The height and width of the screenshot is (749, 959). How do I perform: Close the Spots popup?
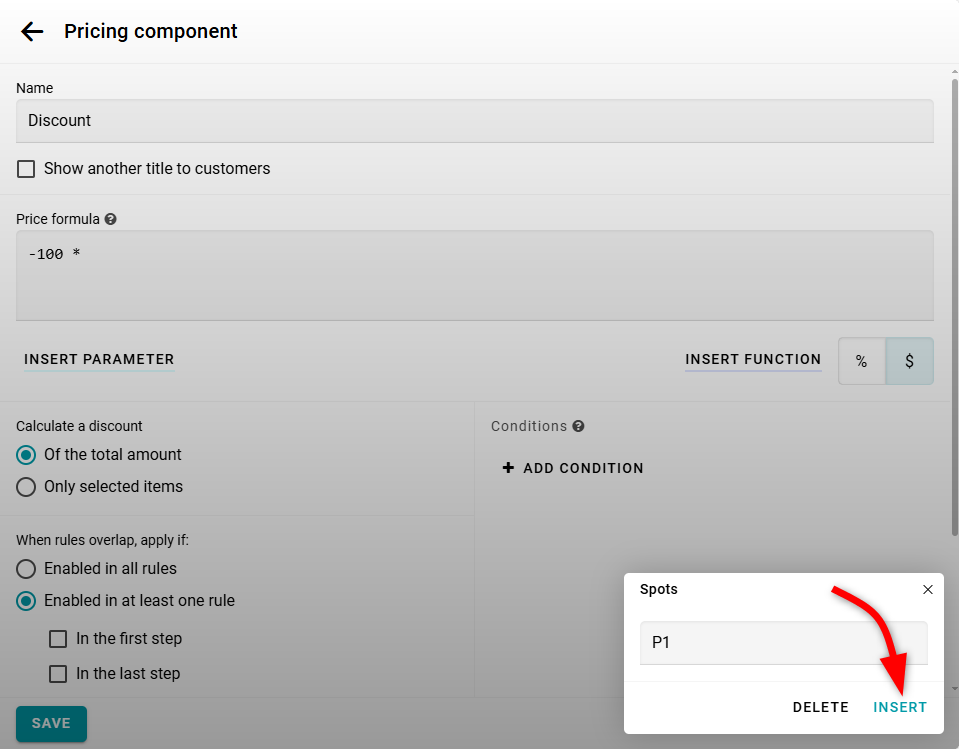pyautogui.click(x=927, y=590)
